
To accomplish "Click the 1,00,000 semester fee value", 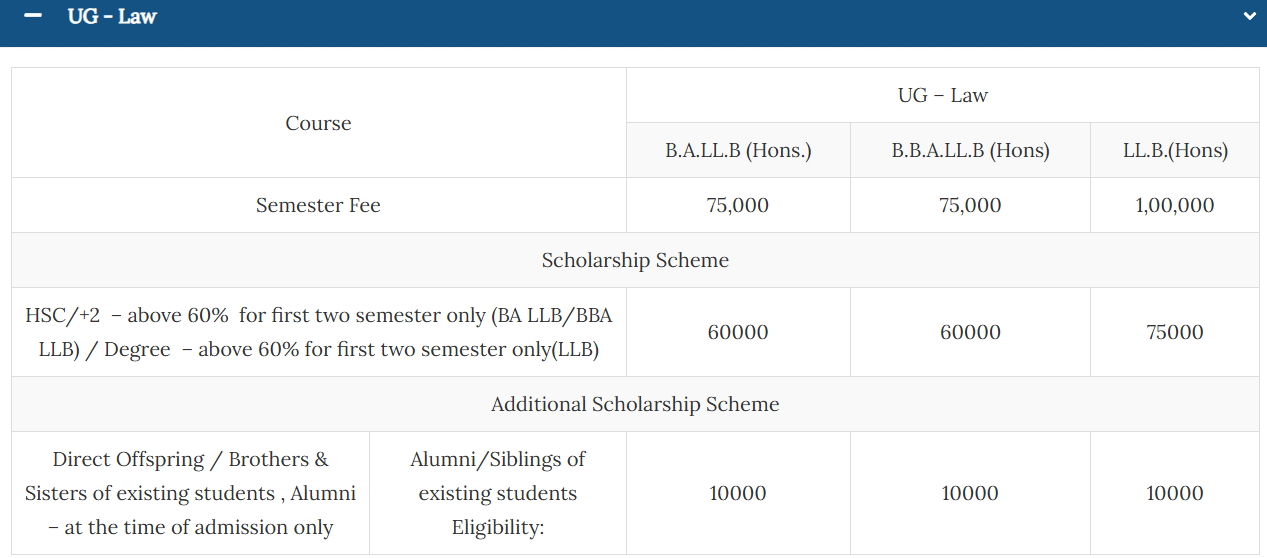I will click(x=1175, y=205).
